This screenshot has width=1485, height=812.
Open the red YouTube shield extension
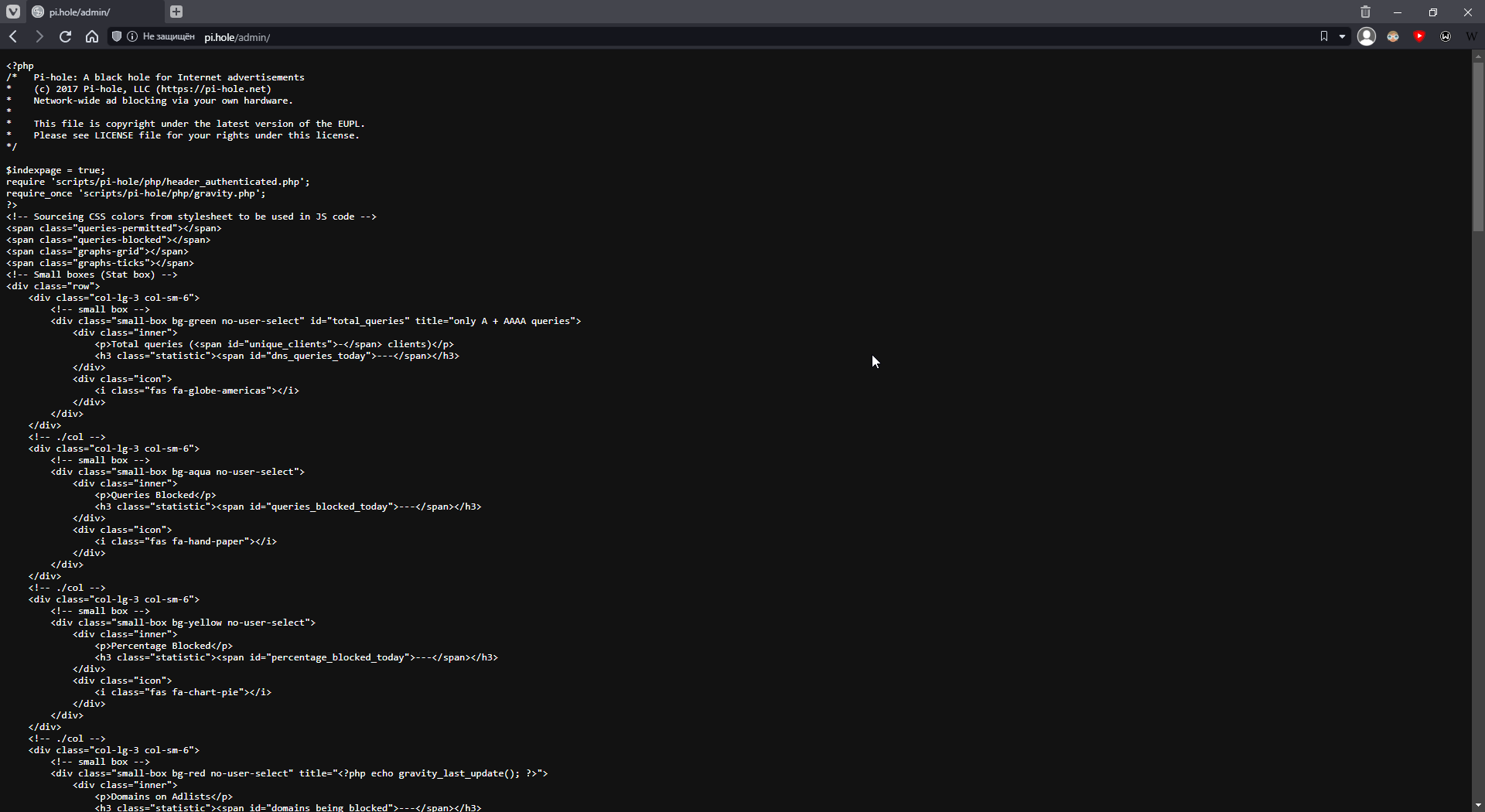pos(1419,36)
